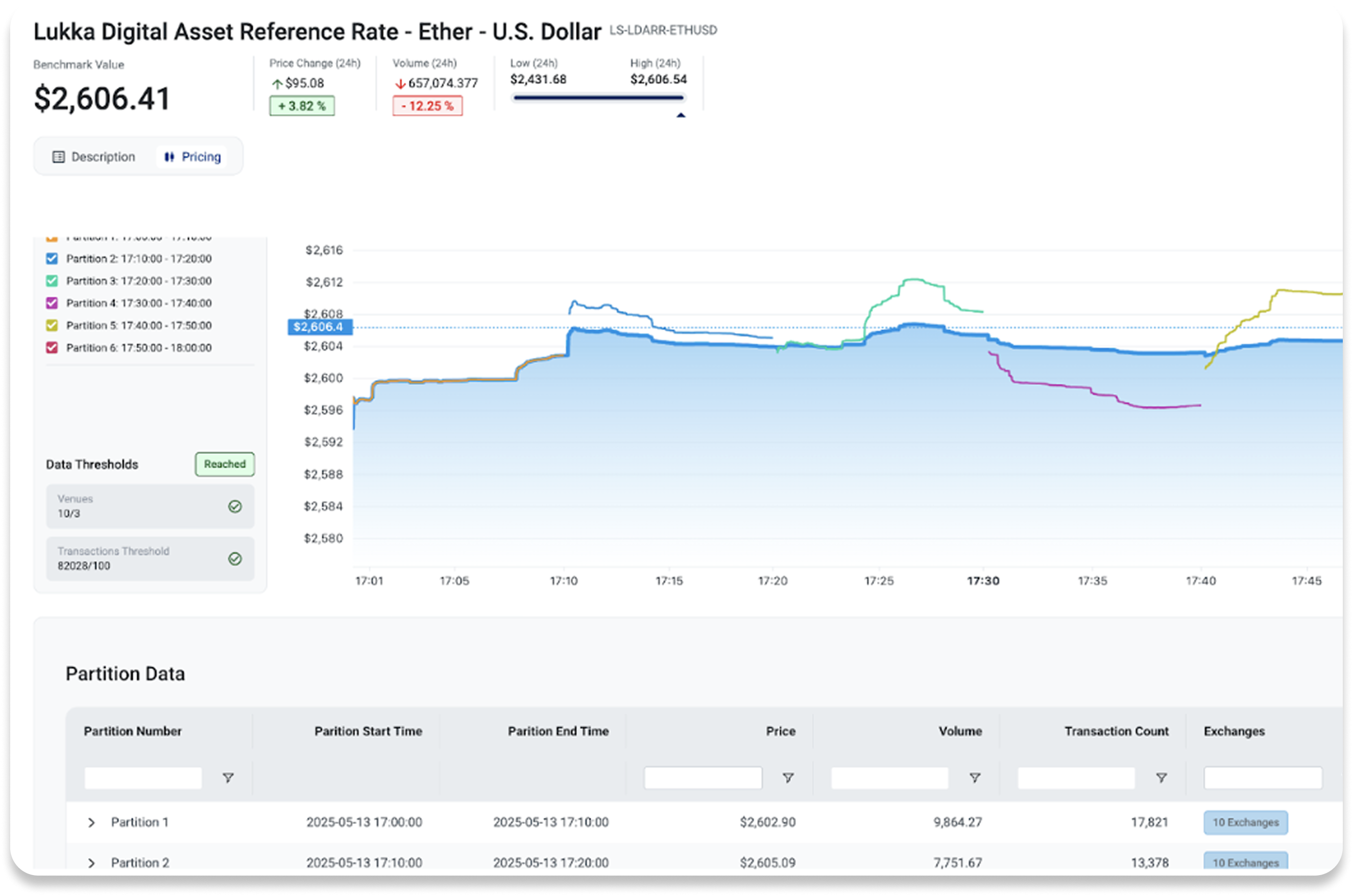Image resolution: width=1353 pixels, height=896 pixels.
Task: Click Partition 2 transaction count 13,378
Action: pyautogui.click(x=1150, y=863)
